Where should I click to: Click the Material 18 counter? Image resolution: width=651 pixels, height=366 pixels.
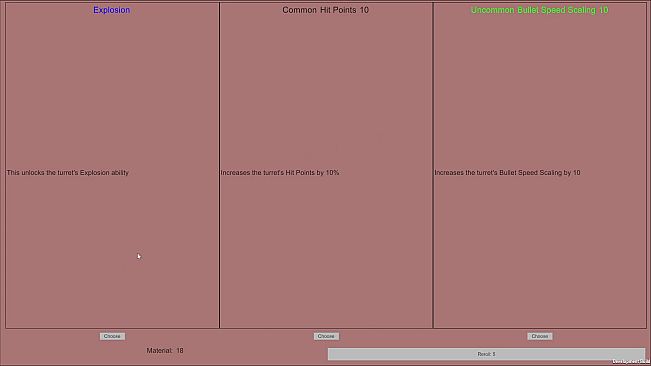(165, 351)
